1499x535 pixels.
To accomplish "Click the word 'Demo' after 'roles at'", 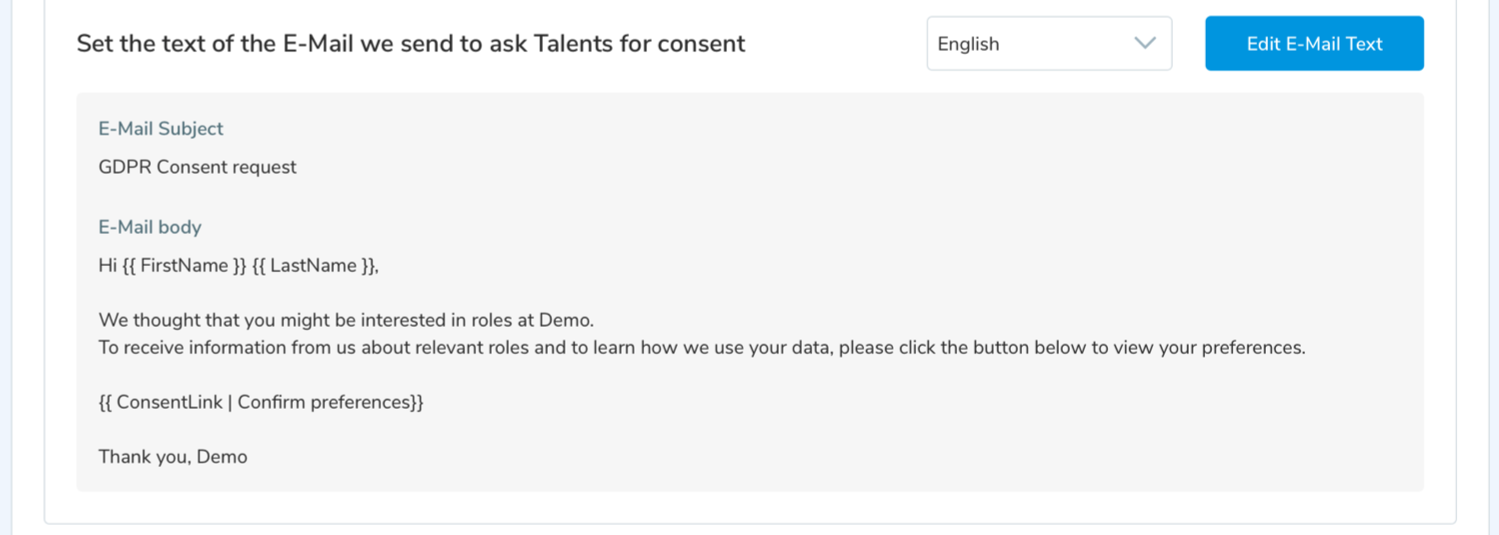I will click(565, 321).
